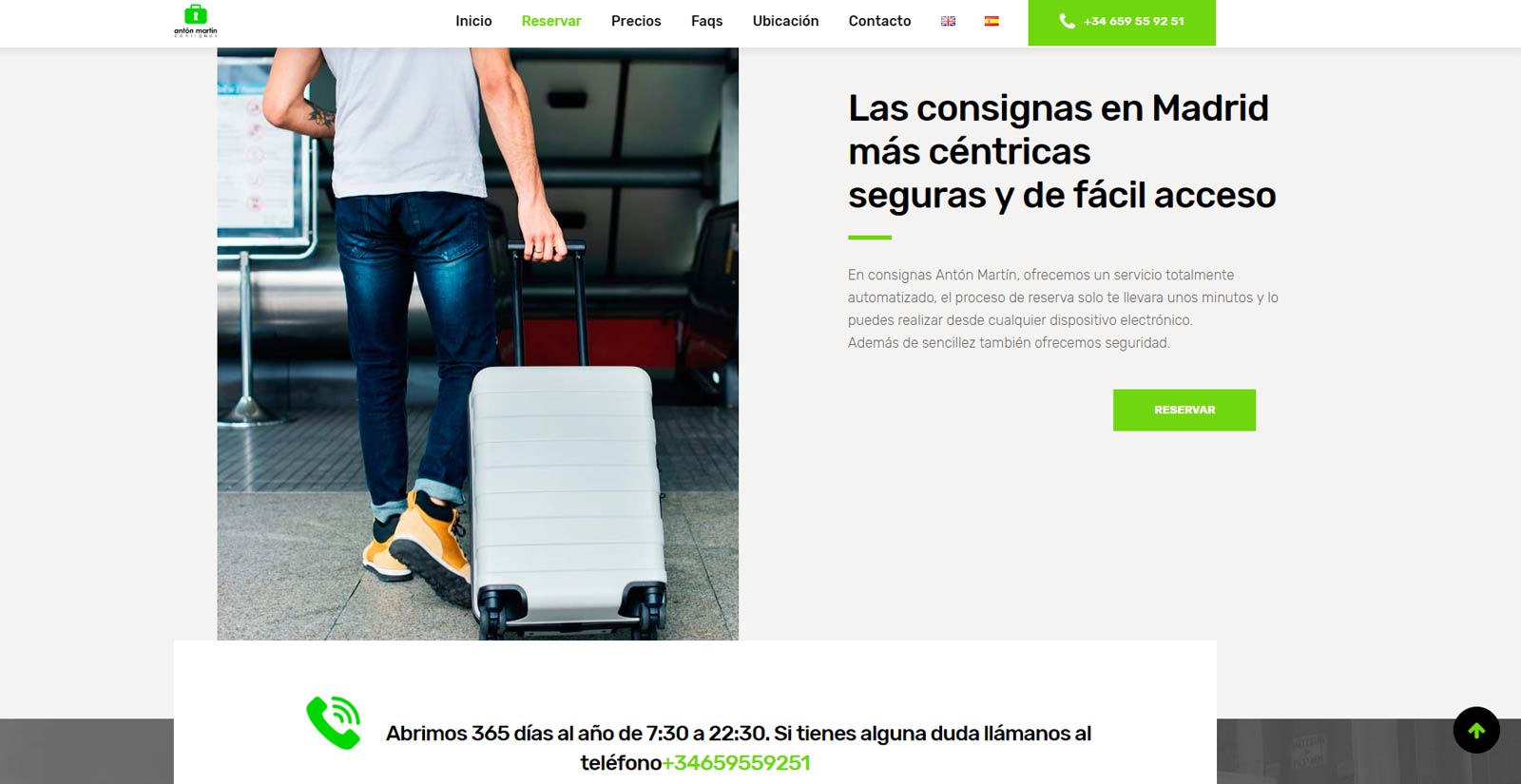This screenshot has height=784, width=1521.
Task: Click the +34659559251 phone link
Action: coord(736,763)
